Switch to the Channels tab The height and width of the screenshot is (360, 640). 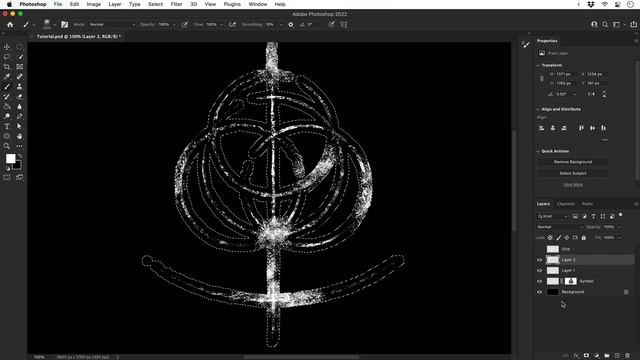[x=566, y=204]
